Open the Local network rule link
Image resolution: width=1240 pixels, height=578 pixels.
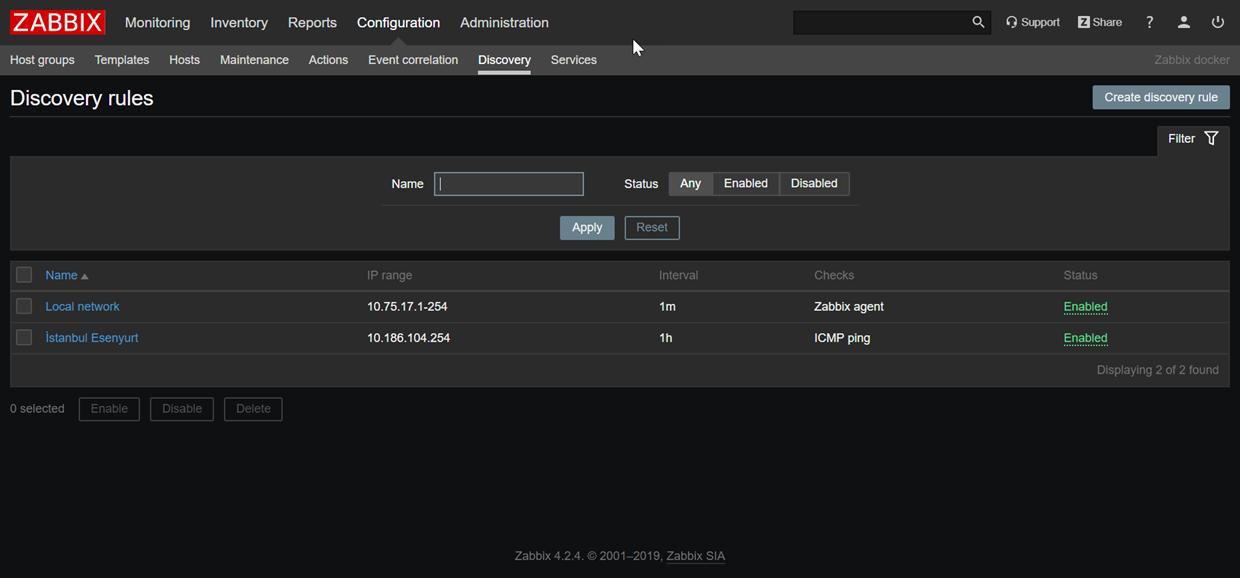tap(82, 307)
